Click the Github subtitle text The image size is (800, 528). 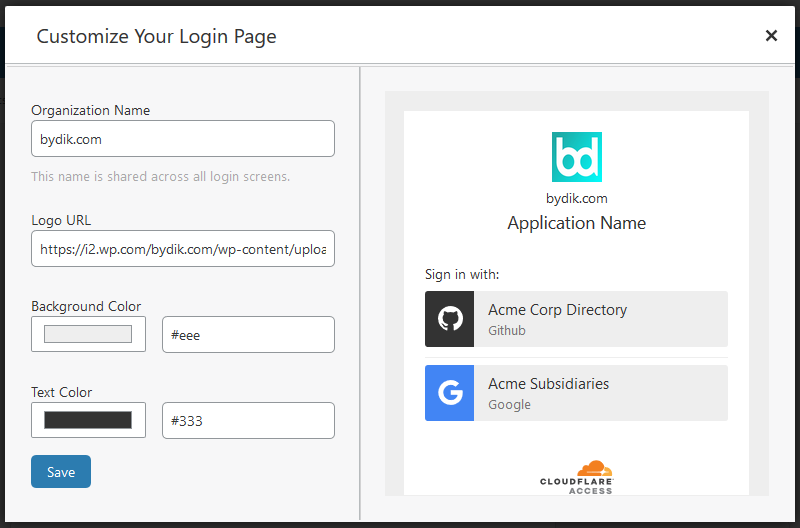pyautogui.click(x=507, y=331)
